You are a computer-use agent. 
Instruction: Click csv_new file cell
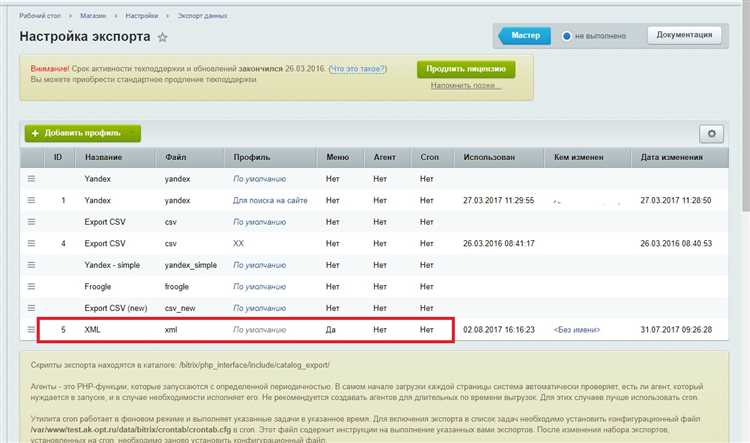click(180, 308)
